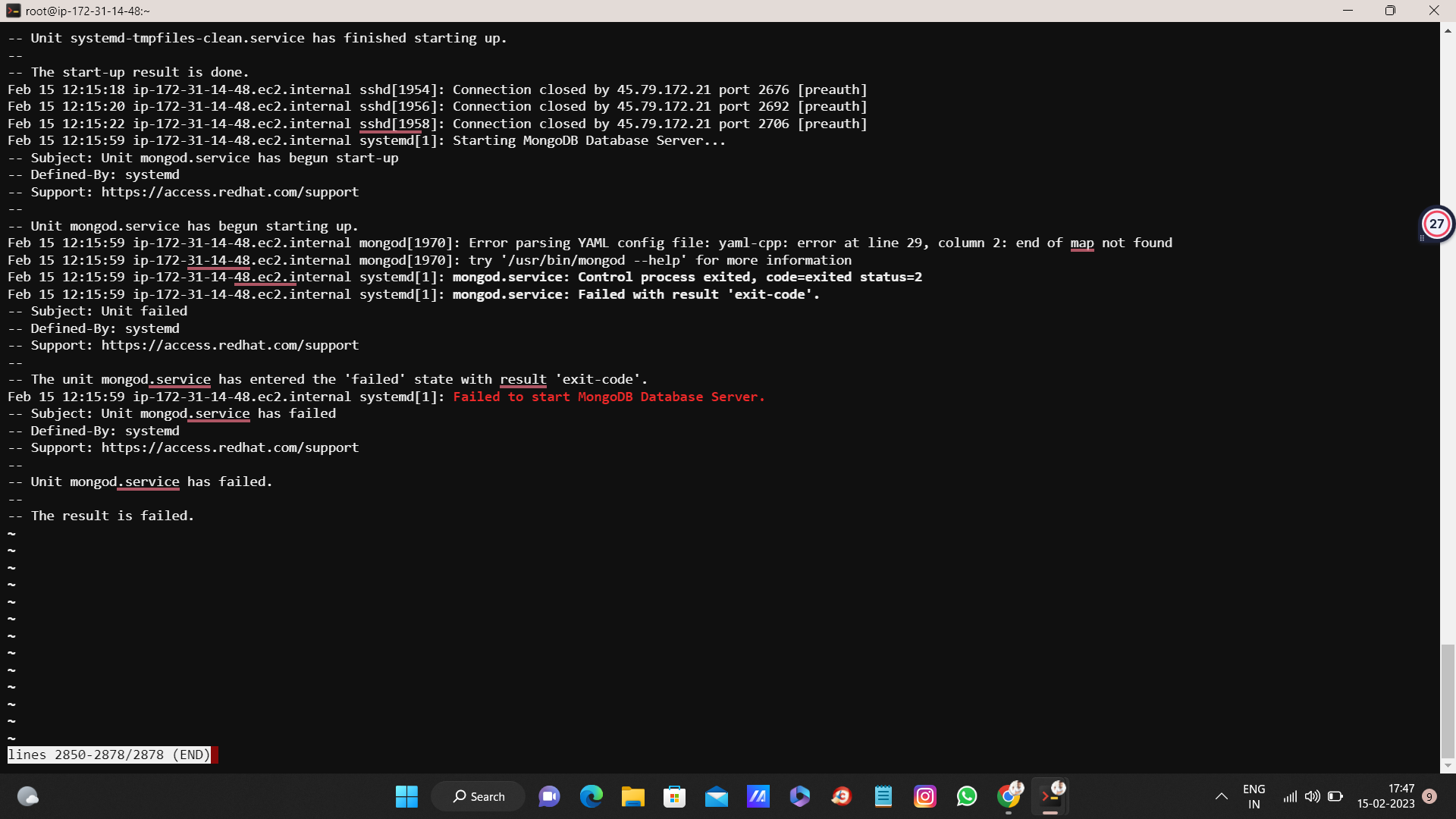
Task: Click the volume speaker tray icon
Action: point(1312,796)
